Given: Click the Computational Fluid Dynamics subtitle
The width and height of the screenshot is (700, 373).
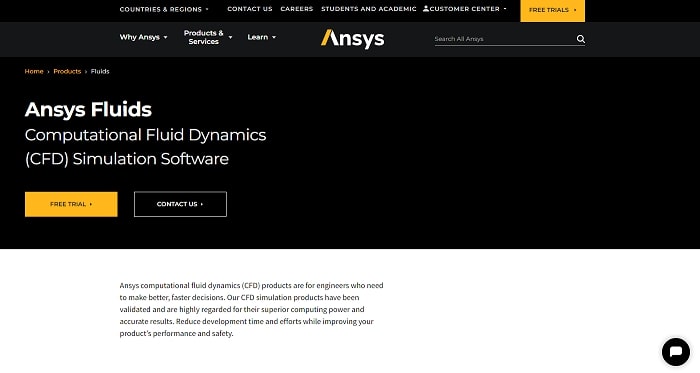Looking at the screenshot, I should click(x=145, y=147).
